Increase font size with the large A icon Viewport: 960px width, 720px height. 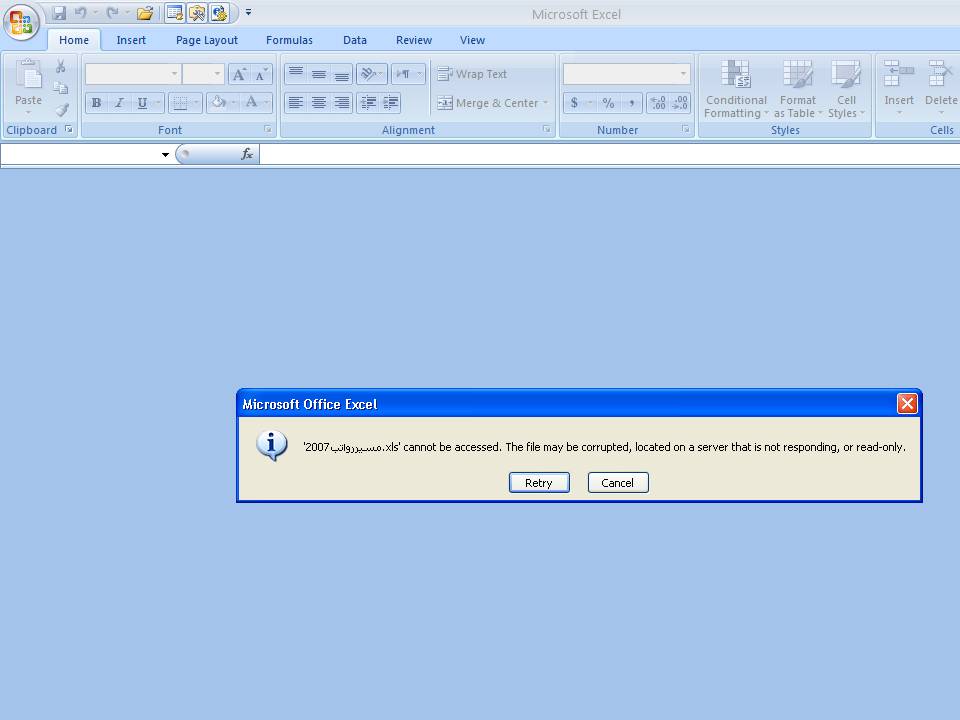(239, 74)
